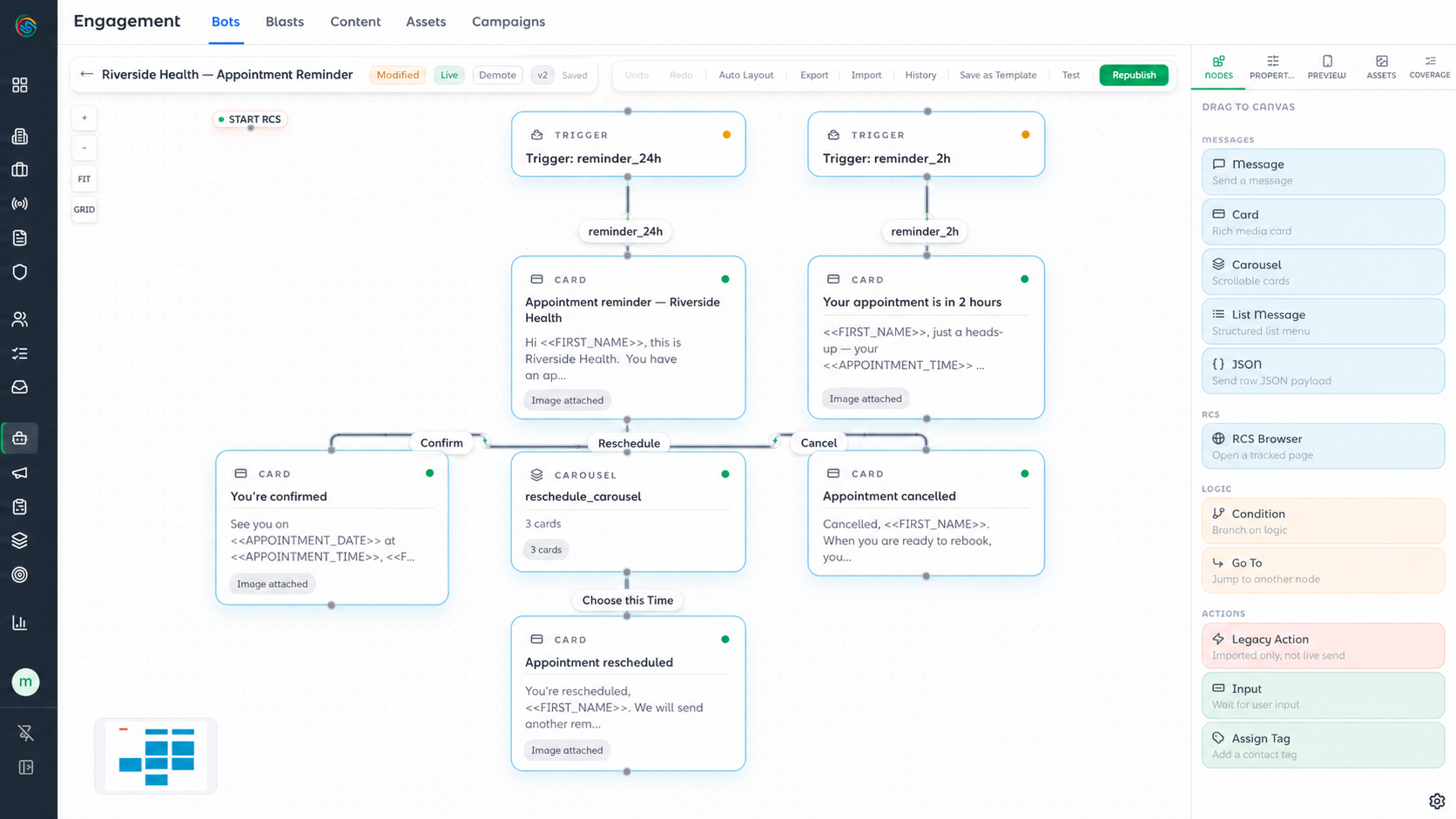The width and height of the screenshot is (1456, 819).
Task: Select the List Message palette node
Action: 1323,322
